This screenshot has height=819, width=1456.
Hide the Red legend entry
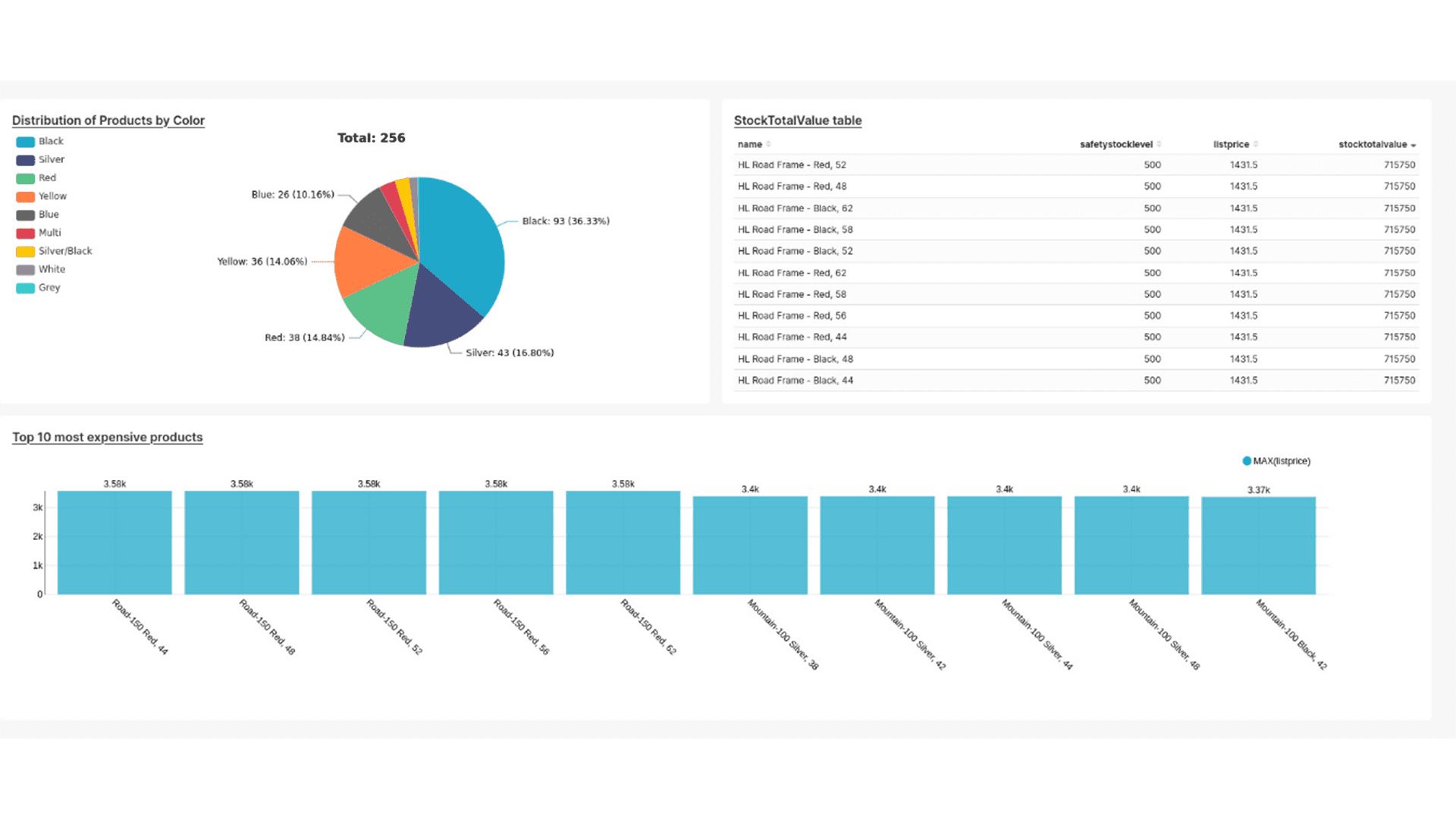point(26,178)
